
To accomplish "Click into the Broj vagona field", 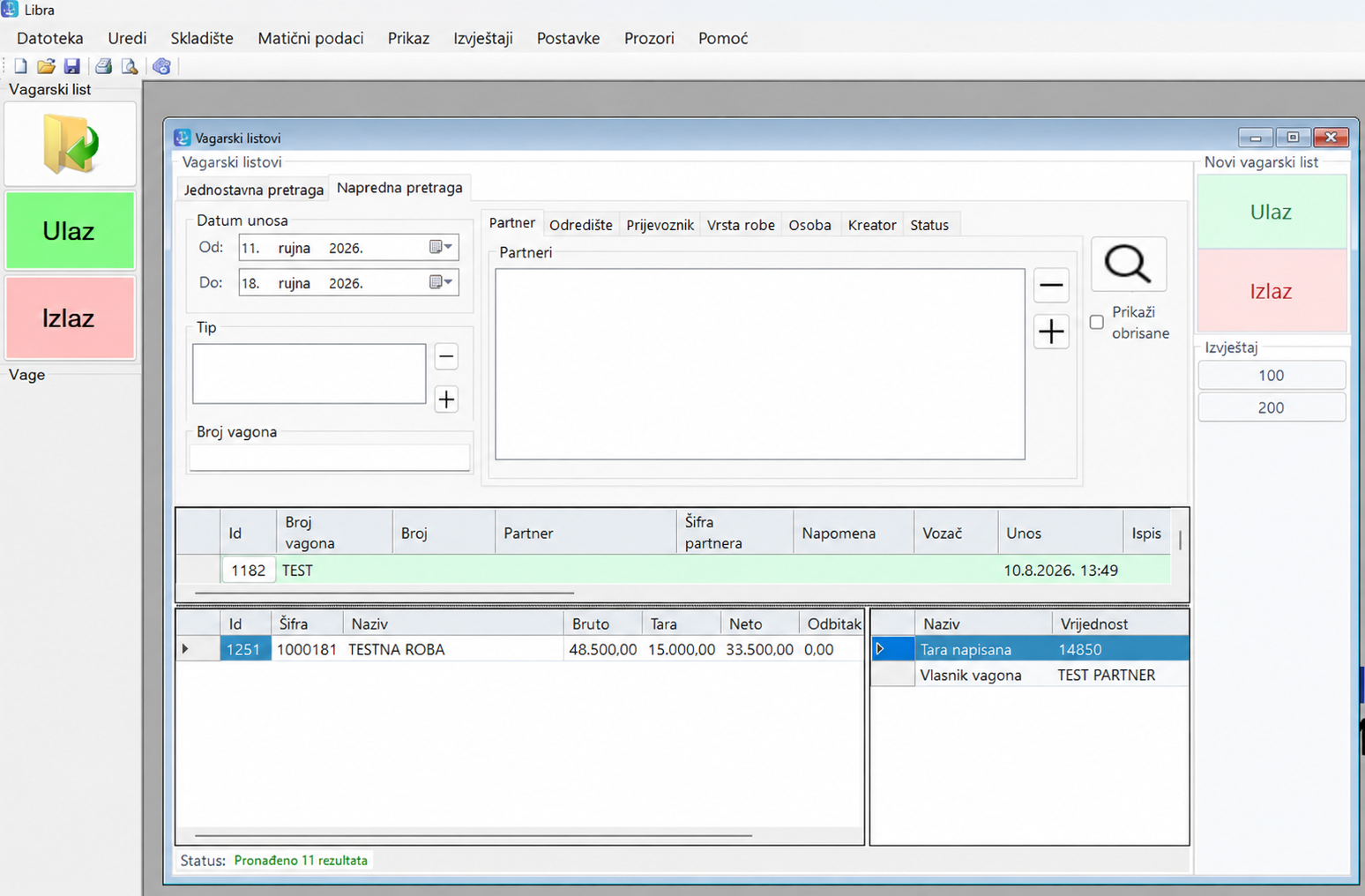I will 330,458.
